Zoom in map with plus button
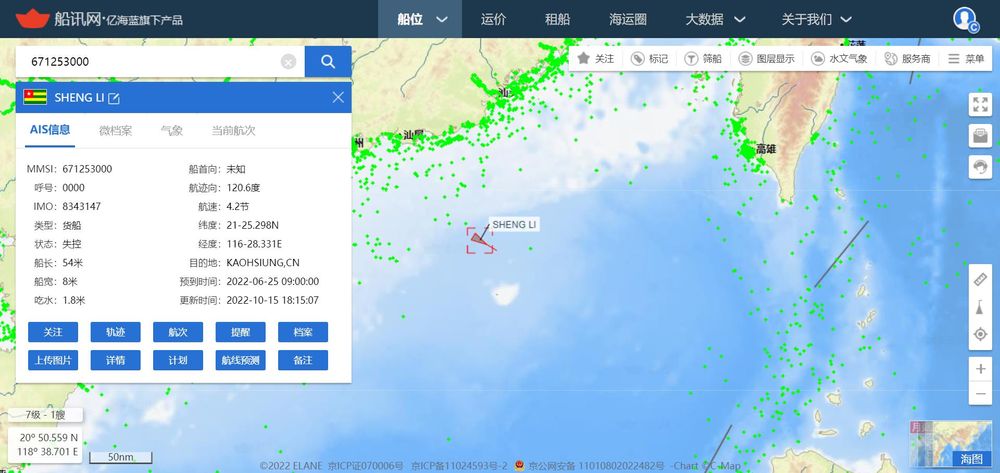1000x473 pixels. tap(980, 369)
